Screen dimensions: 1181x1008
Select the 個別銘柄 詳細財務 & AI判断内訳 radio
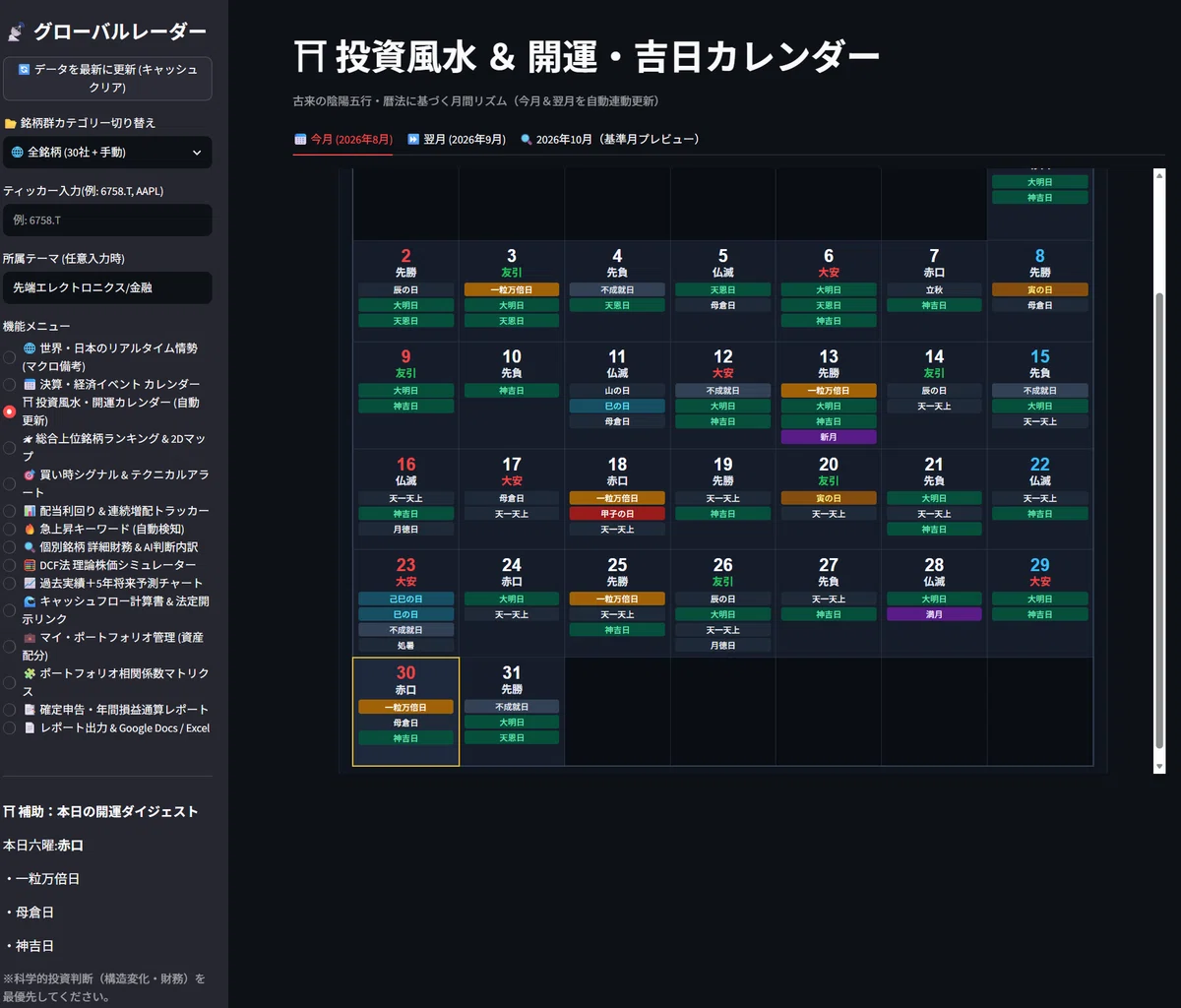coord(10,547)
